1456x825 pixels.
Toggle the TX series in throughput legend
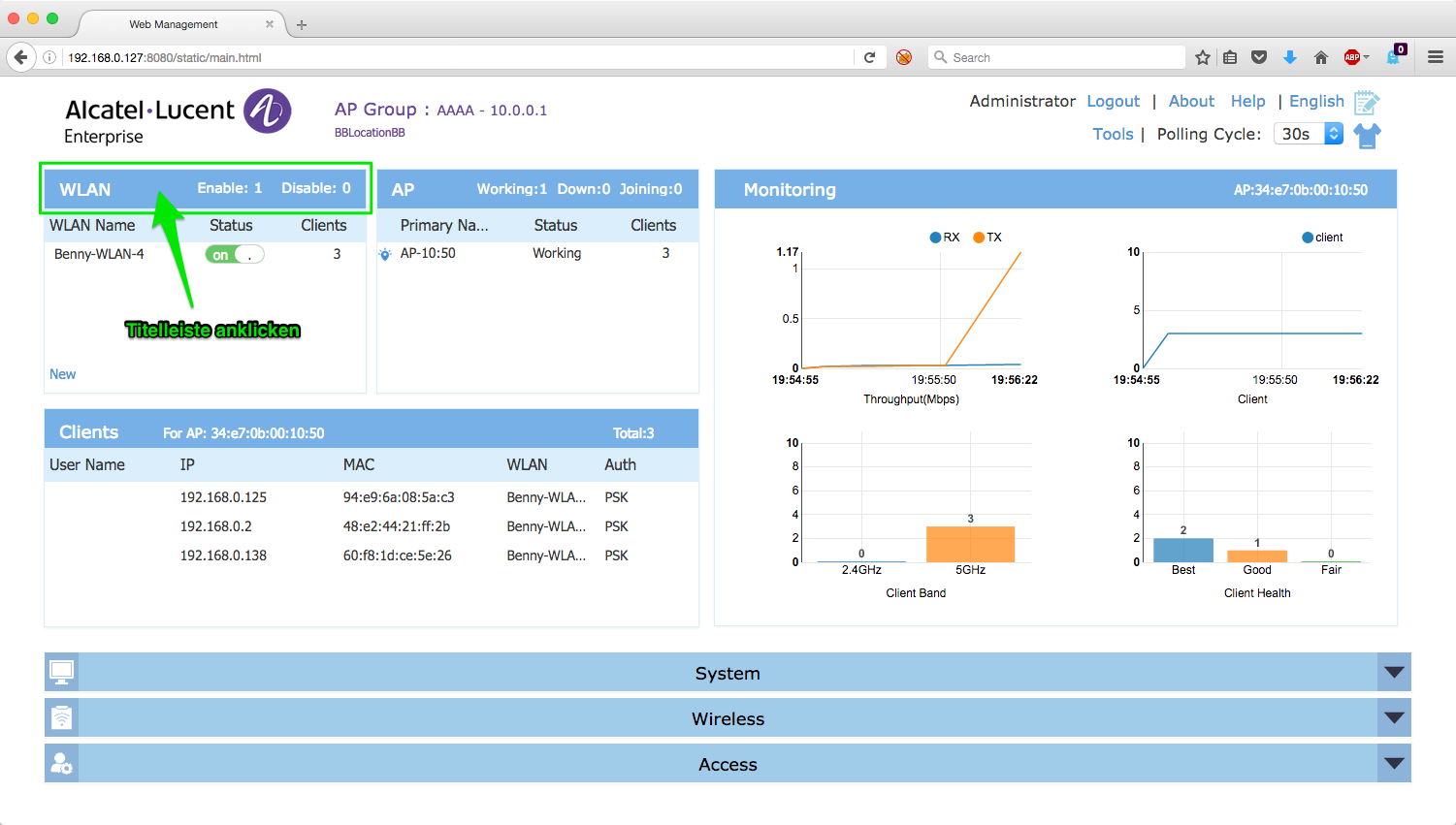[987, 238]
